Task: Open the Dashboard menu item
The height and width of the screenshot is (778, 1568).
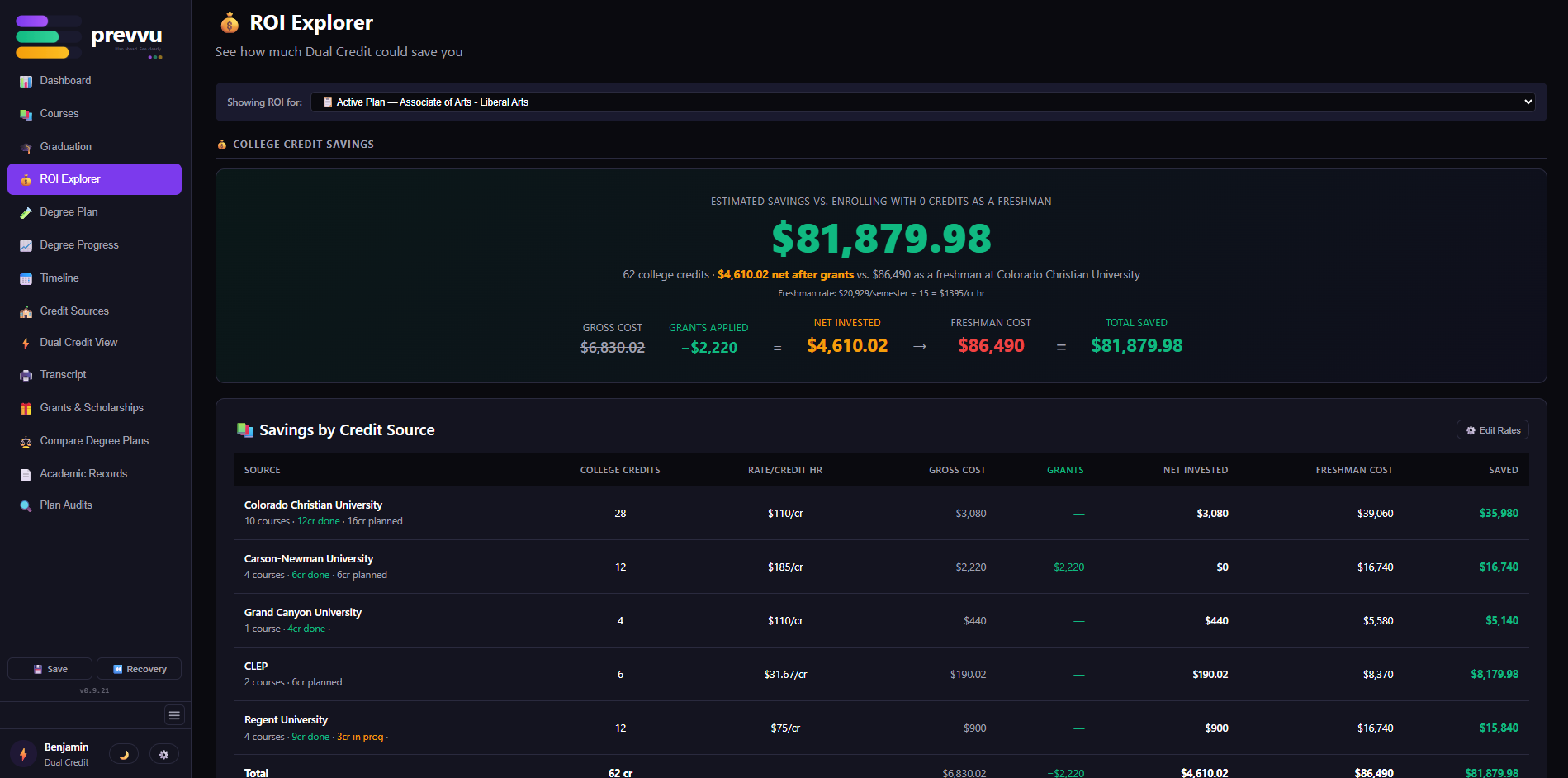Action: tap(94, 81)
